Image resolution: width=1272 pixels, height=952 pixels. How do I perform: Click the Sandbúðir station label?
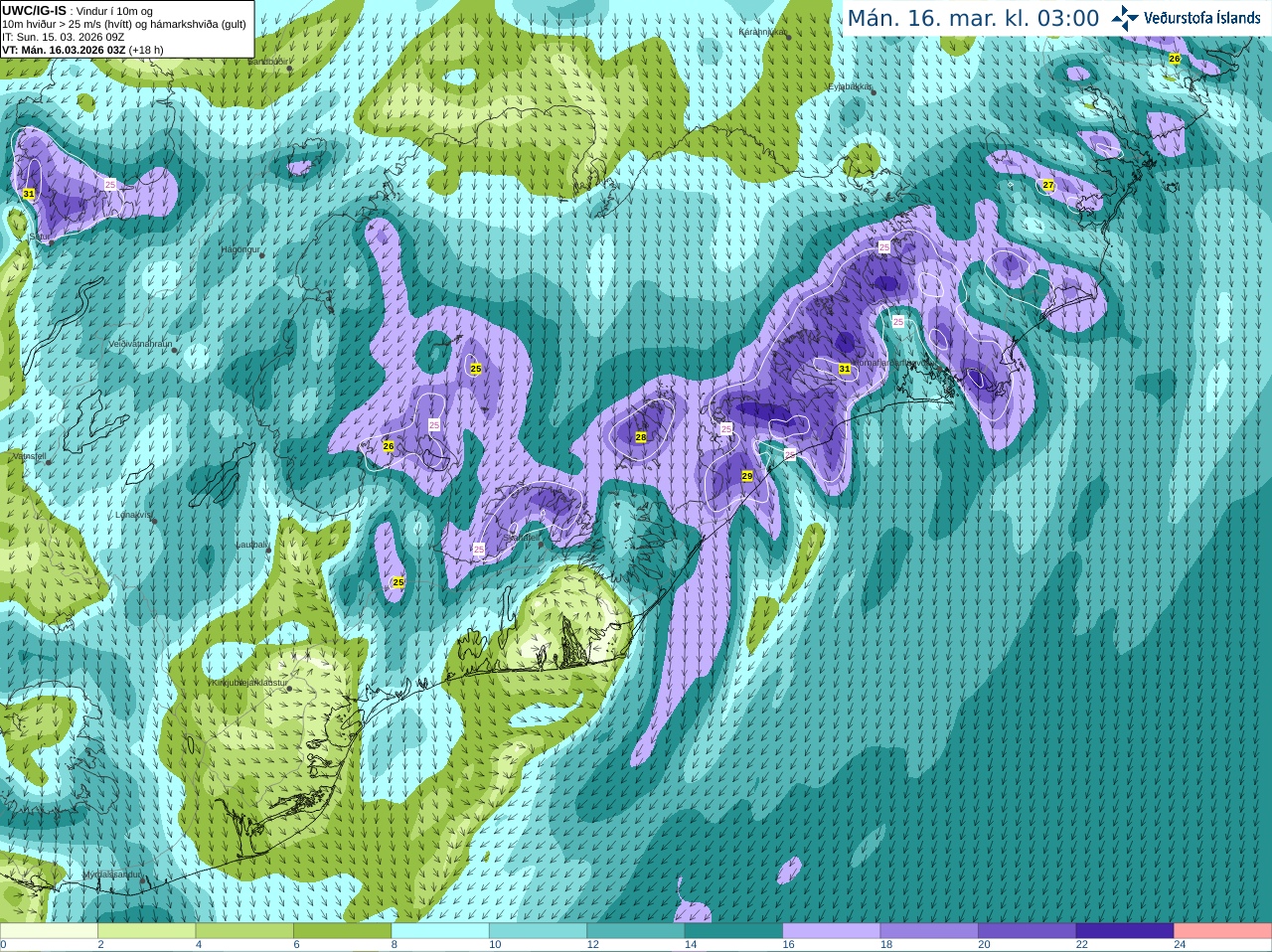point(267,62)
